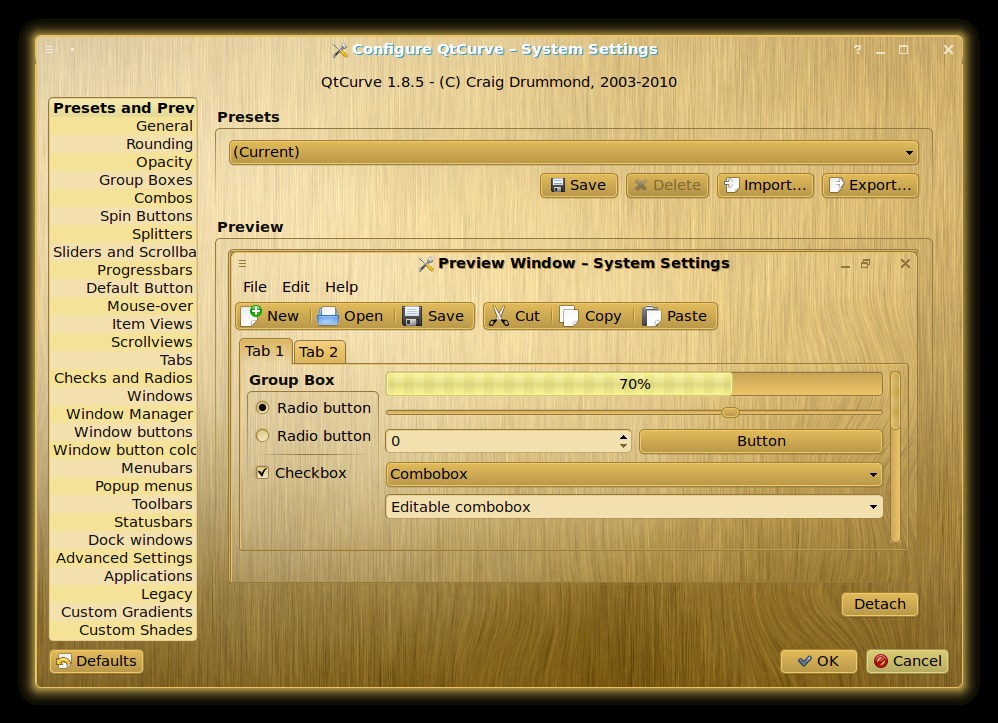998x723 pixels.
Task: Open the Help menu
Action: coord(341,287)
